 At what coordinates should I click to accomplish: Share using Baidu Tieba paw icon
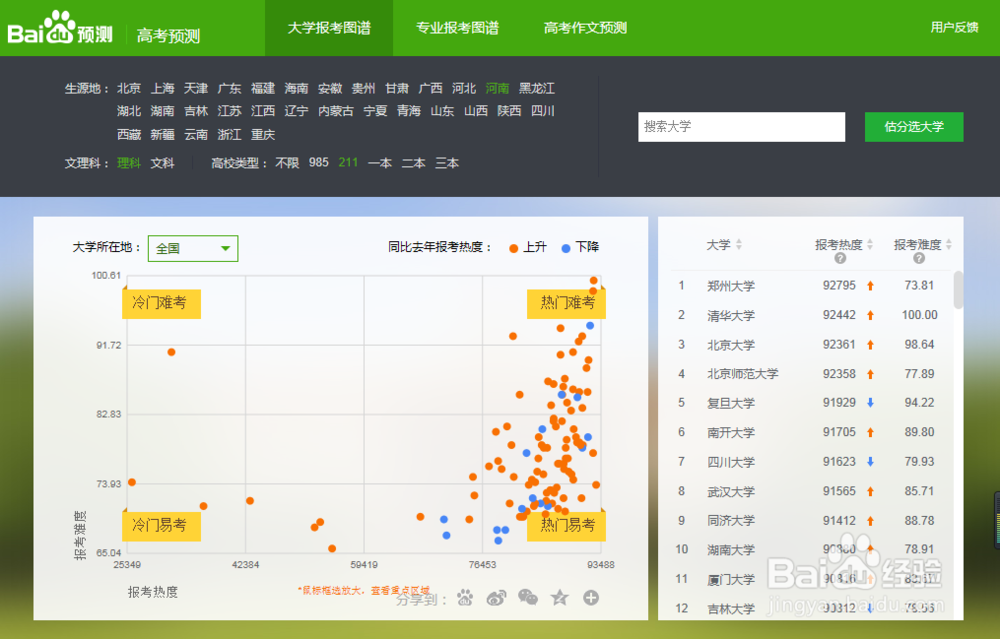(465, 598)
